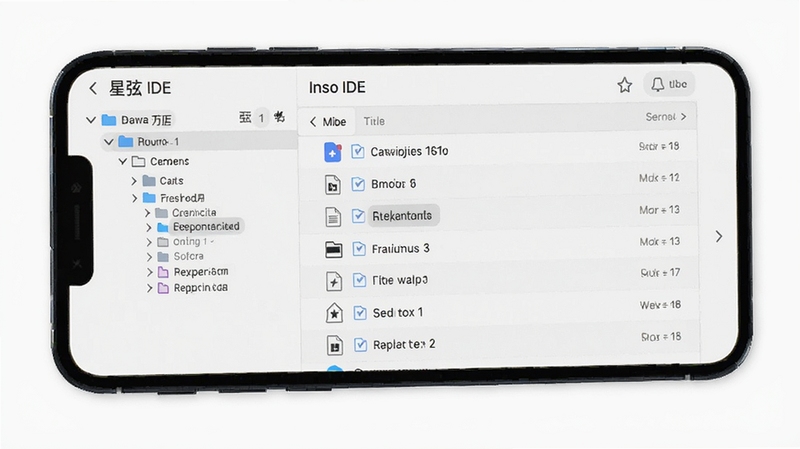The height and width of the screenshot is (449, 800).
Task: Open notifications bell button
Action: 669,84
